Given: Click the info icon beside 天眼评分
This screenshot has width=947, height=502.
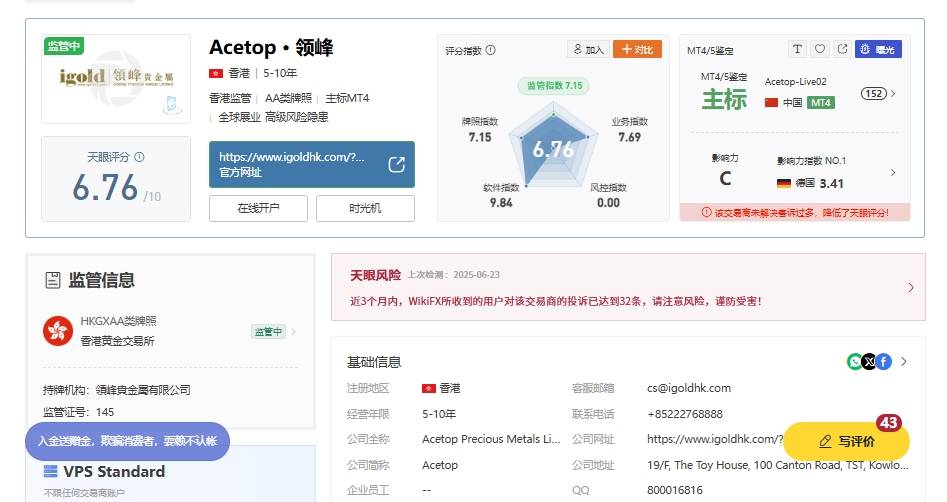Looking at the screenshot, I should click(140, 157).
